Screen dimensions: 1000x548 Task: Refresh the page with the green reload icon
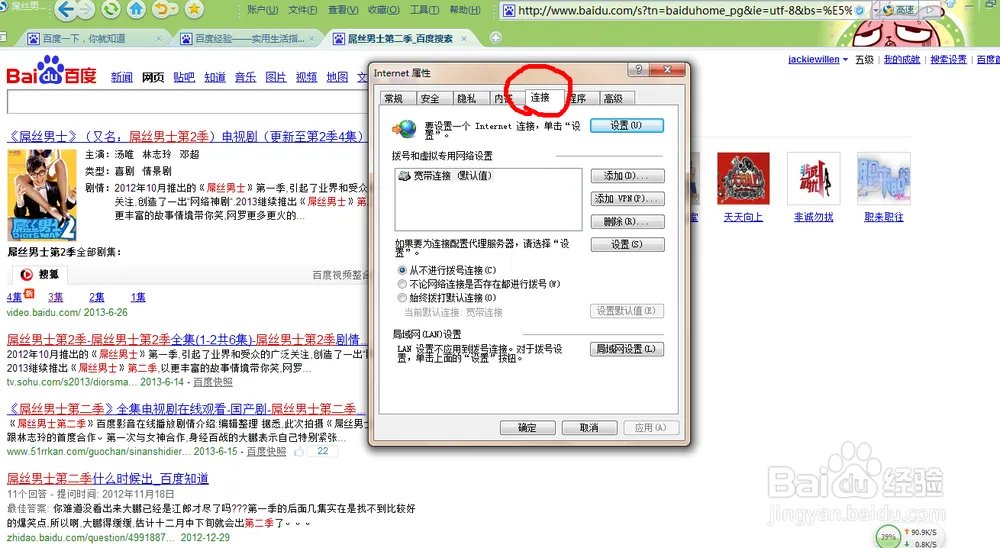pyautogui.click(x=110, y=10)
